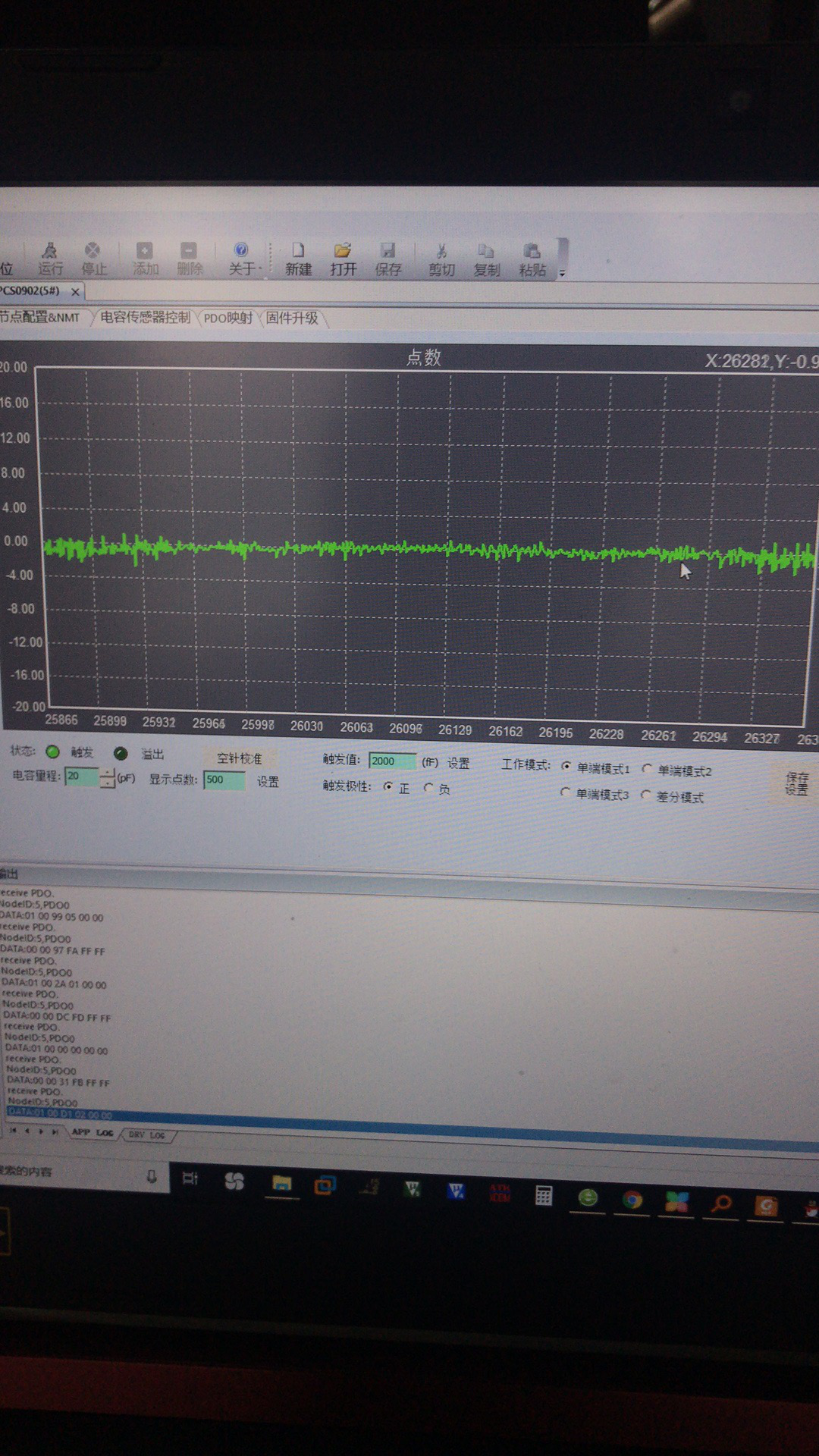819x1456 pixels.
Task: Switch to the PDO映射 tab
Action: (x=227, y=318)
